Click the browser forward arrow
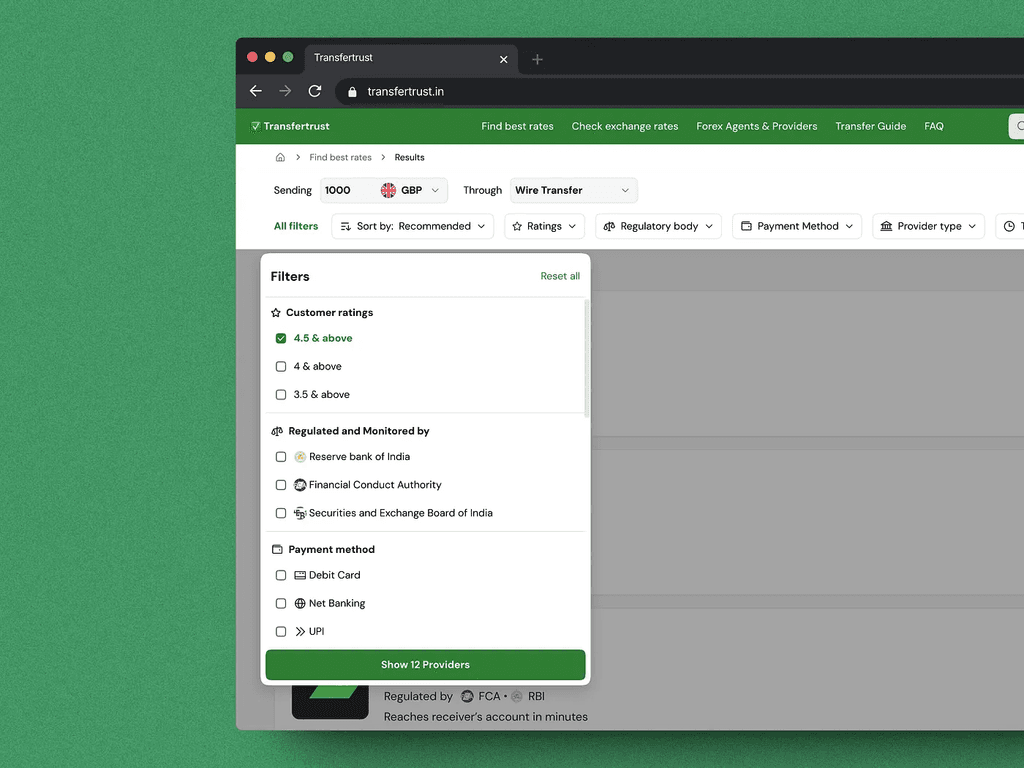 (x=285, y=91)
